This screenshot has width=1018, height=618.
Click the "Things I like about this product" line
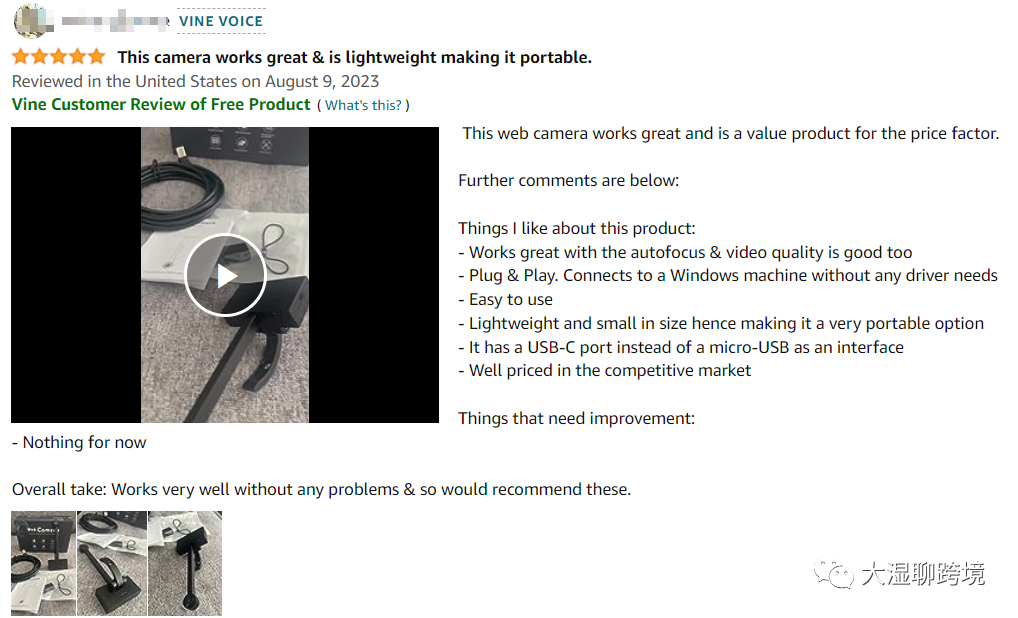pyautogui.click(x=577, y=229)
